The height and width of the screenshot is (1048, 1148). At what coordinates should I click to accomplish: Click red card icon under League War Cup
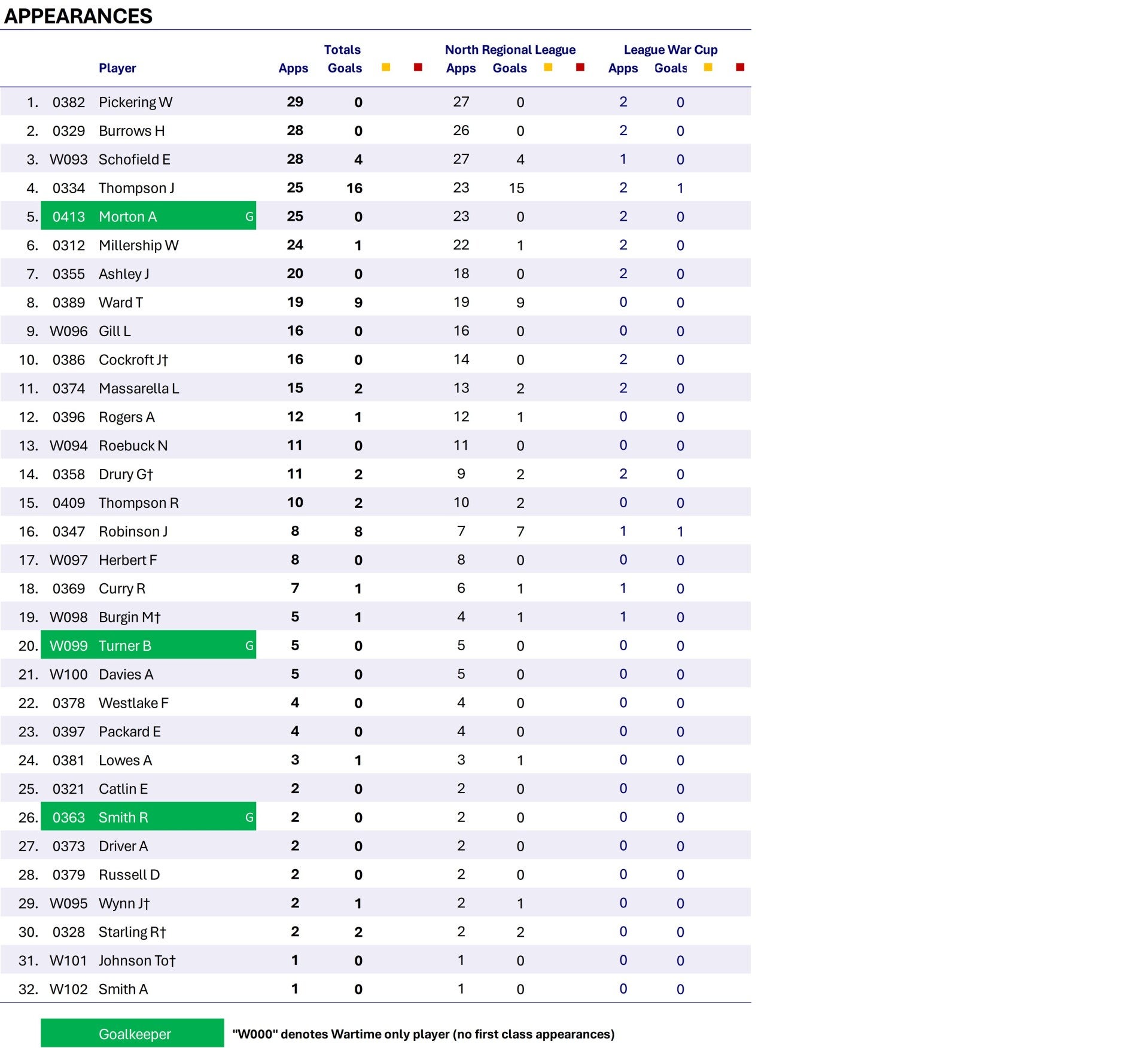click(740, 68)
